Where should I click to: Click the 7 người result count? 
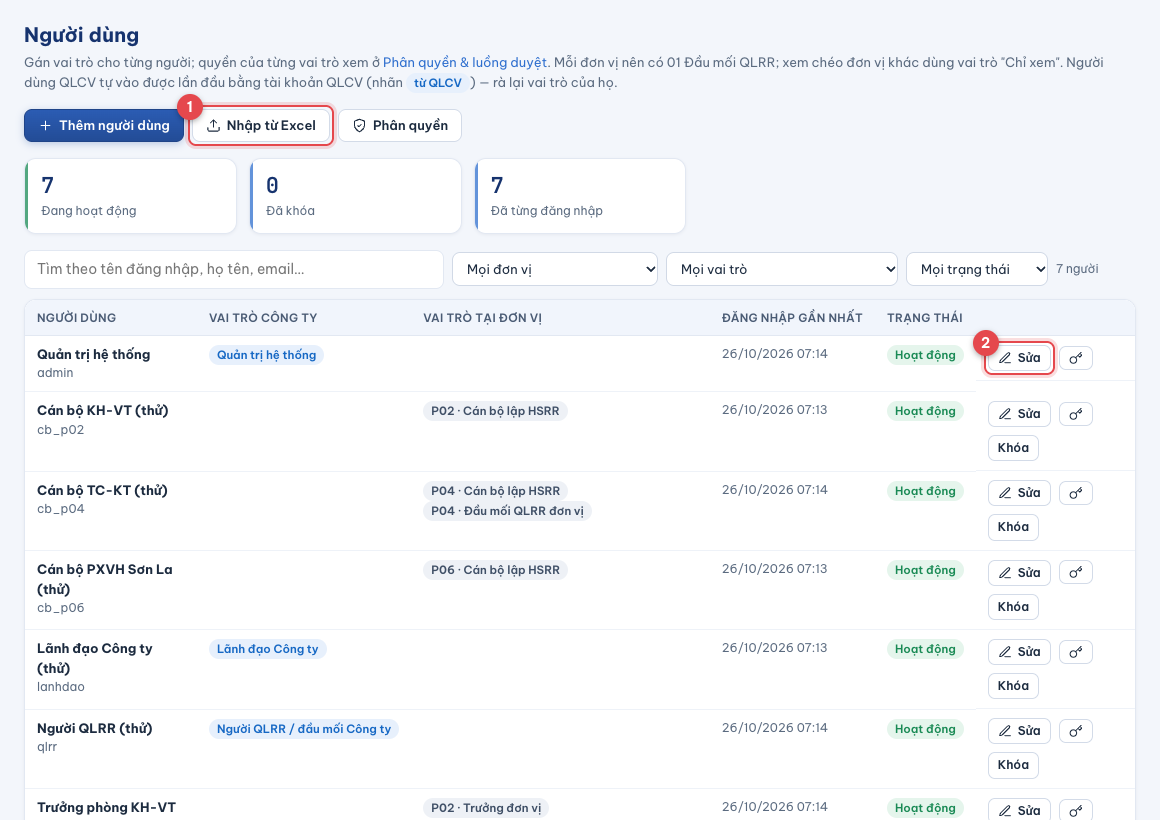pyautogui.click(x=1077, y=269)
